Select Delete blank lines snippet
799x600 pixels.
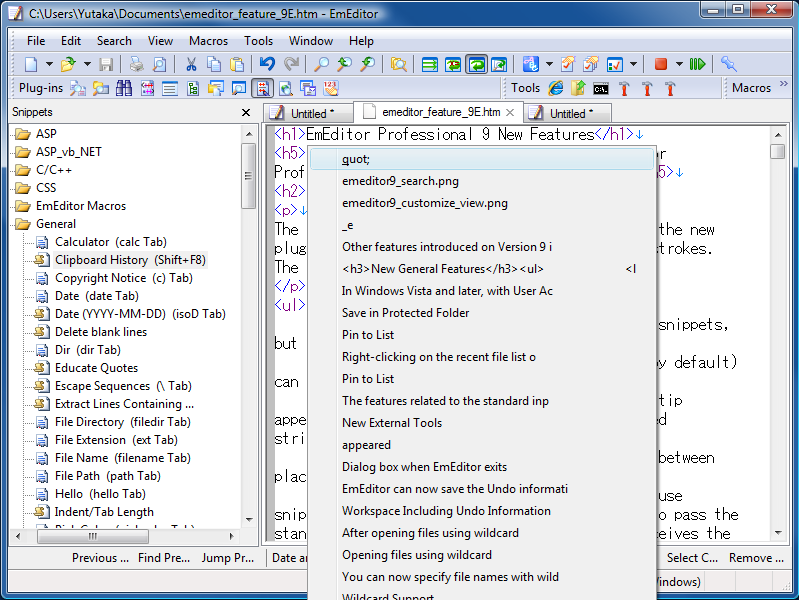[x=101, y=332]
